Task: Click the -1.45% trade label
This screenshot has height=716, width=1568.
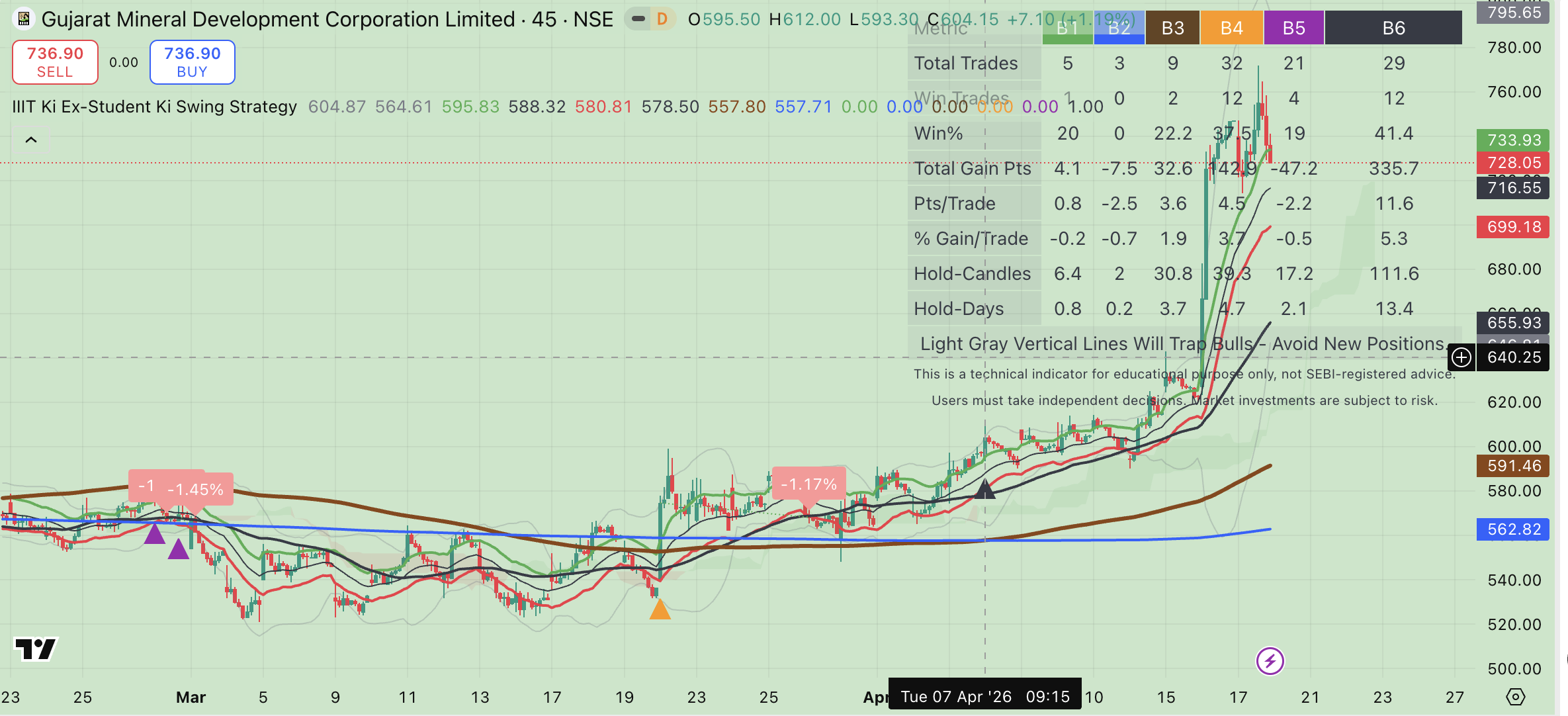Action: tap(196, 490)
